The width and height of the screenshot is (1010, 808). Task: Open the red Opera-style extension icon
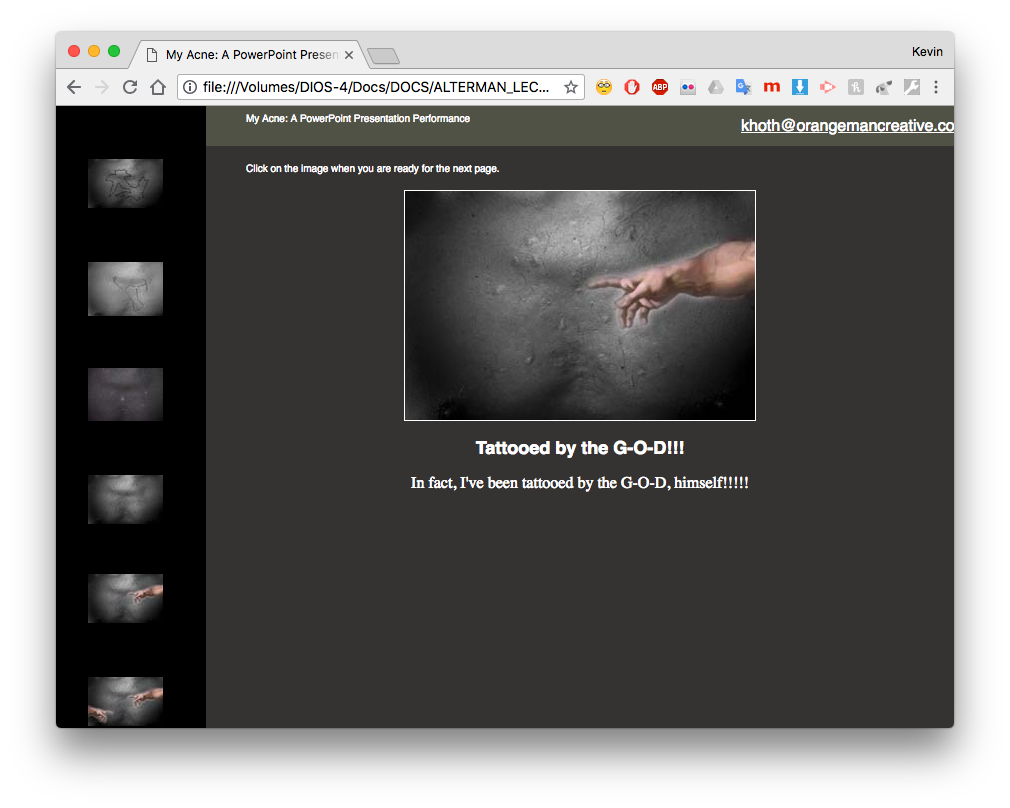pyautogui.click(x=632, y=87)
